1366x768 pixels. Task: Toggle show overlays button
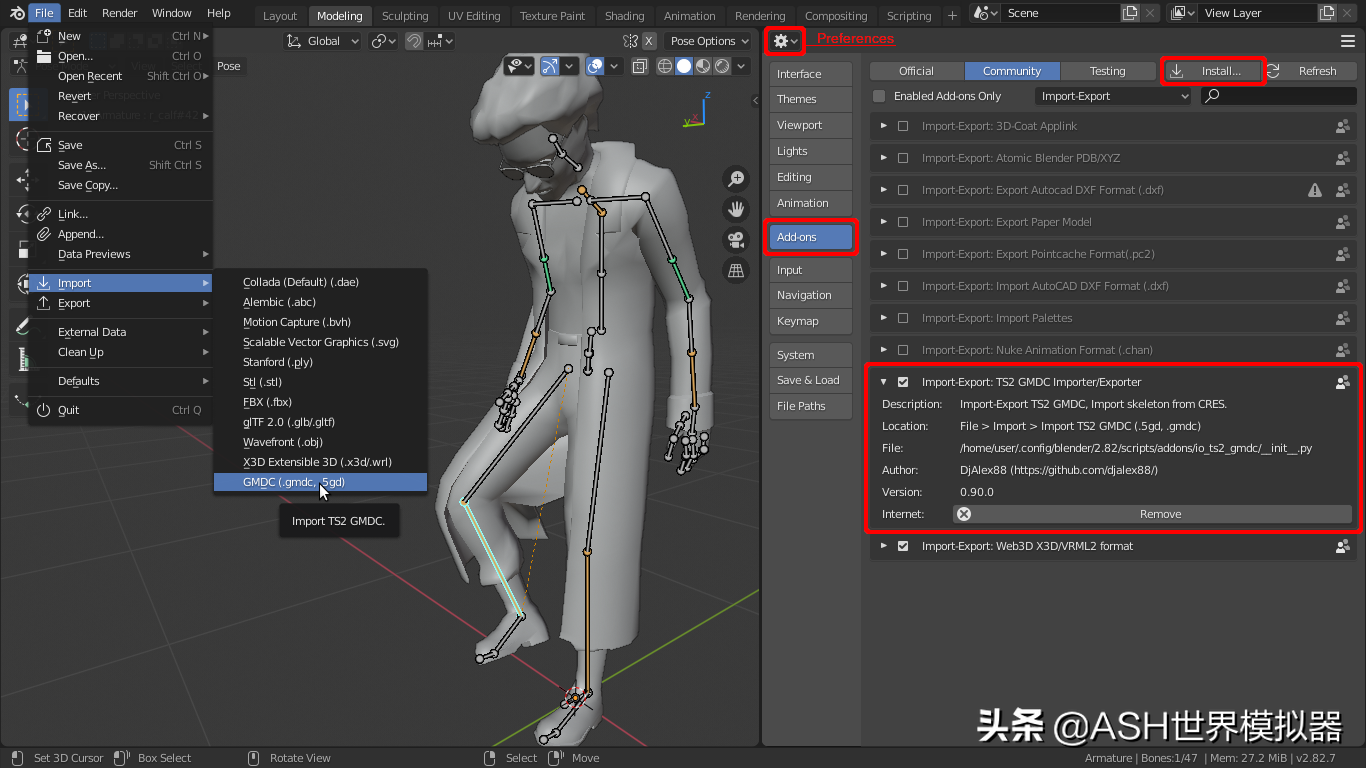click(x=595, y=66)
